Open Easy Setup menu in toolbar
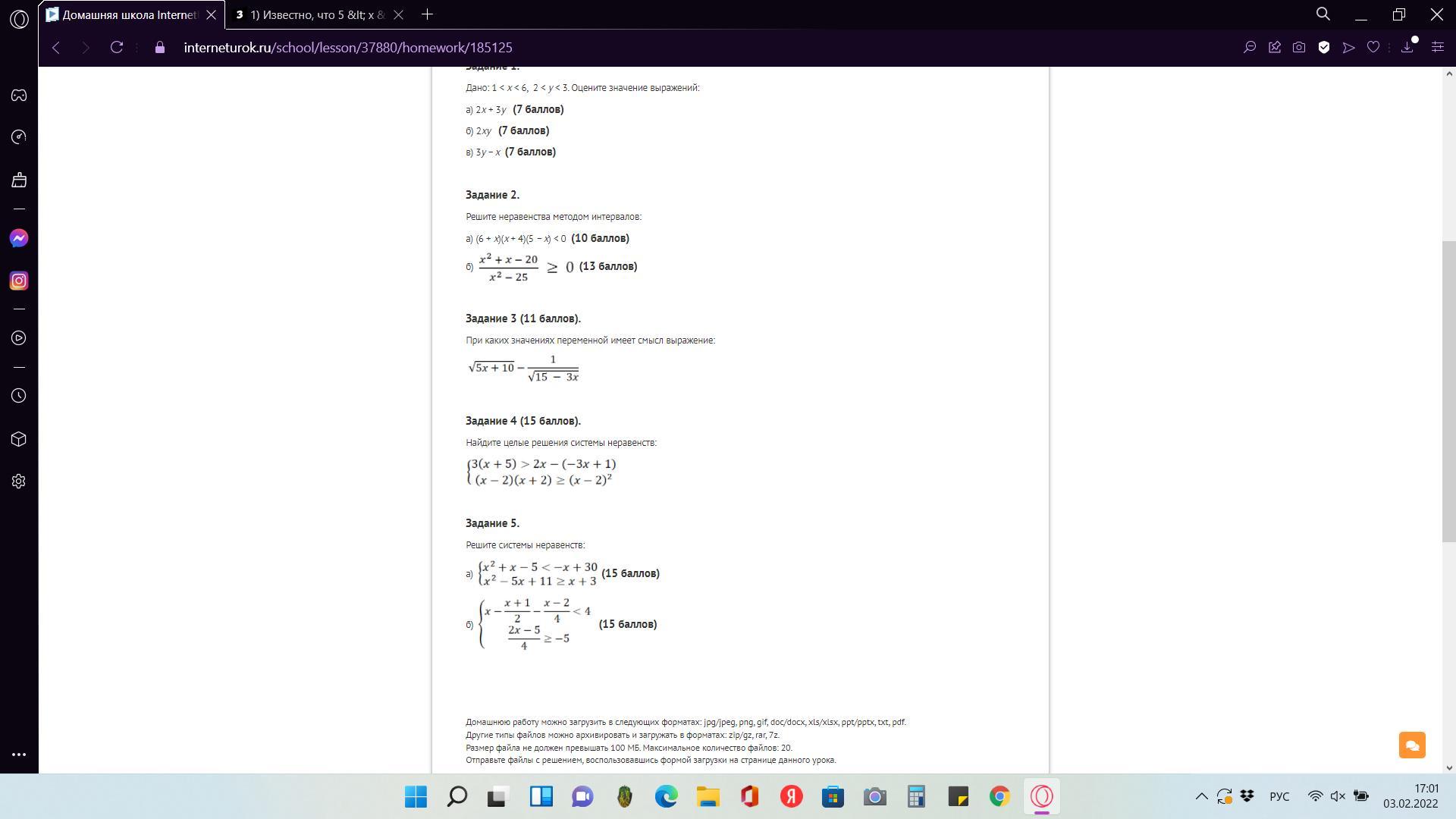Image resolution: width=1456 pixels, height=819 pixels. (x=1437, y=47)
